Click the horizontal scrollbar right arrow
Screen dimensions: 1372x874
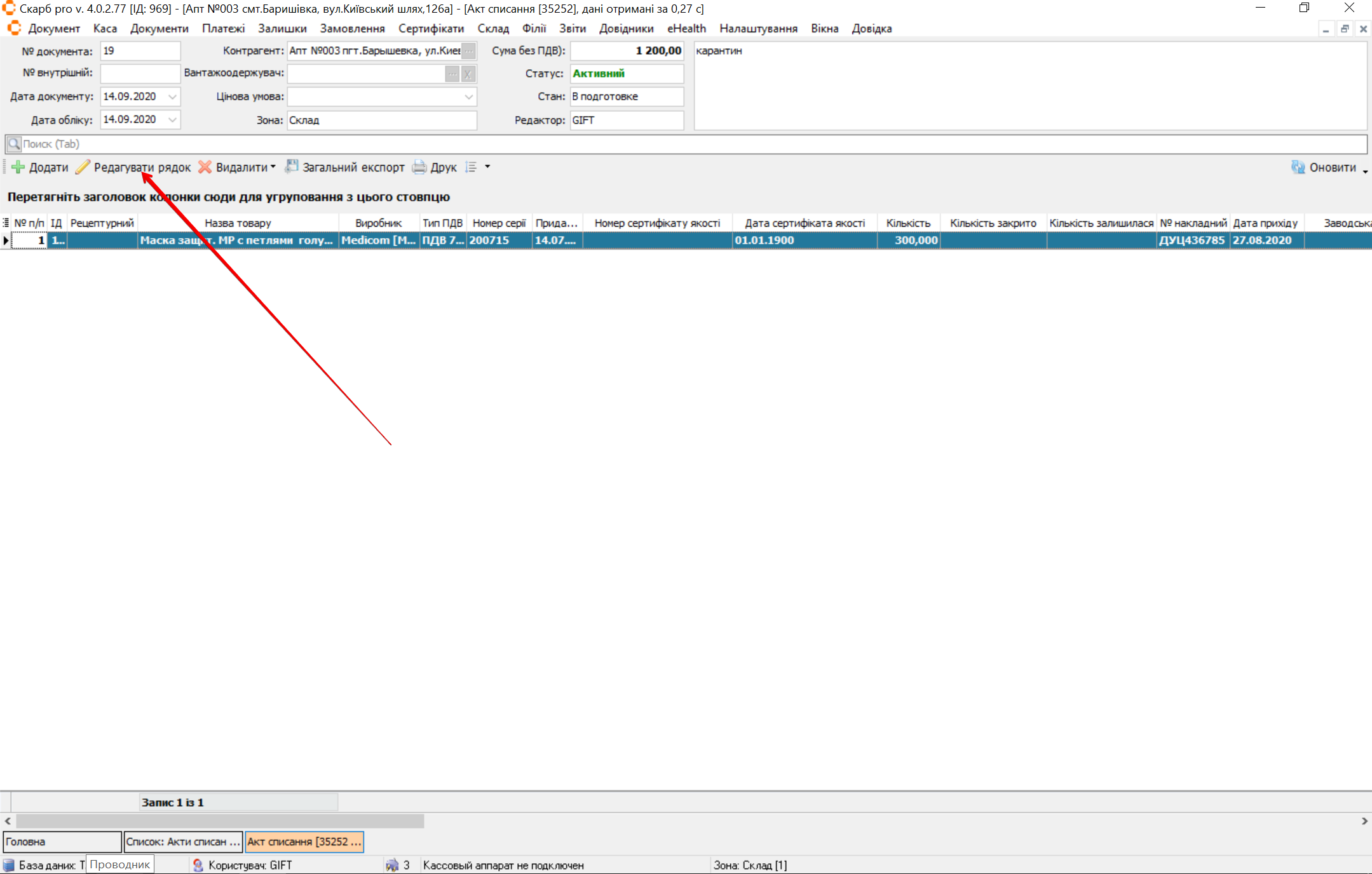pos(1364,821)
